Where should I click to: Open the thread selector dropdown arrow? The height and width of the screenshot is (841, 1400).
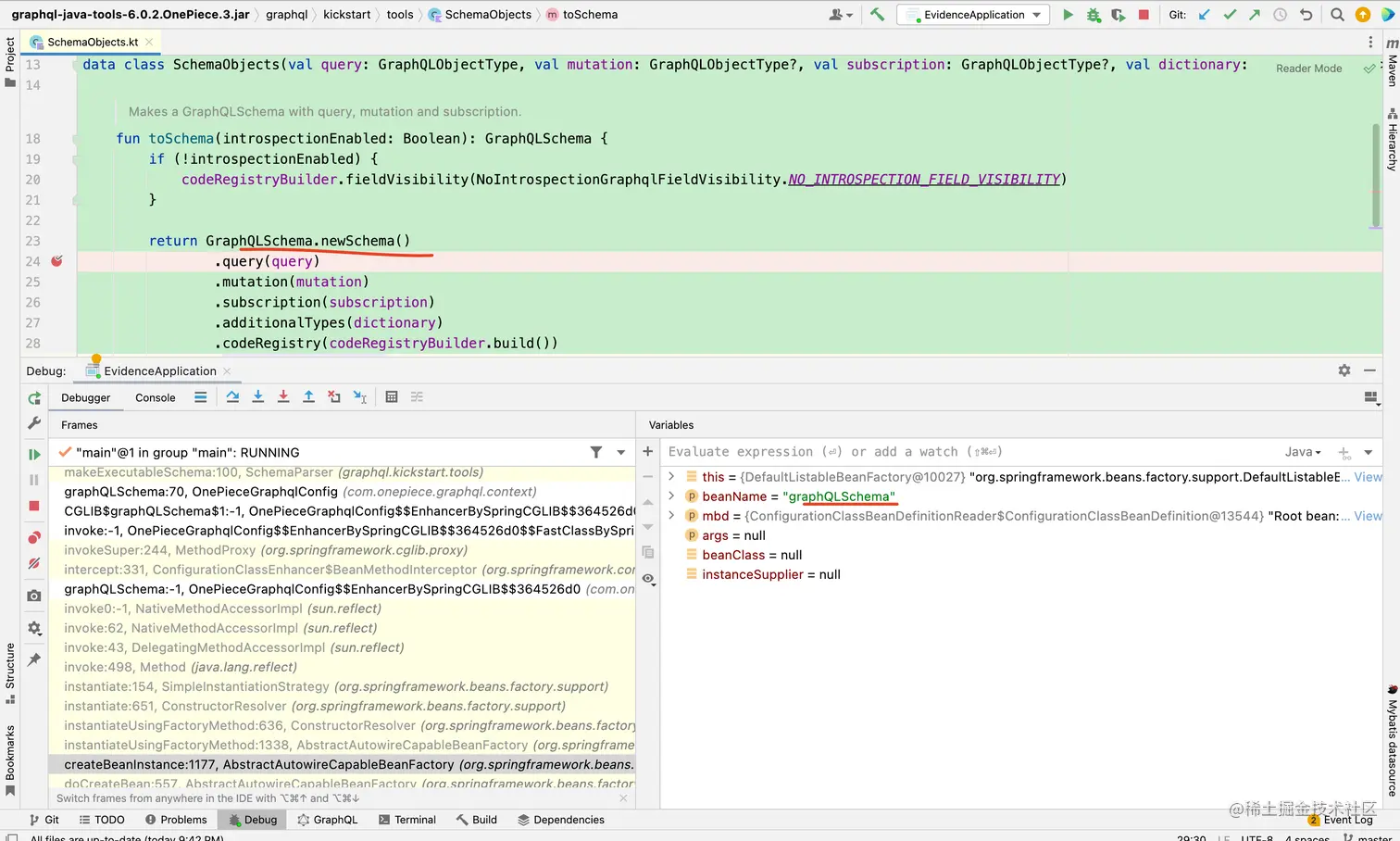tap(621, 453)
